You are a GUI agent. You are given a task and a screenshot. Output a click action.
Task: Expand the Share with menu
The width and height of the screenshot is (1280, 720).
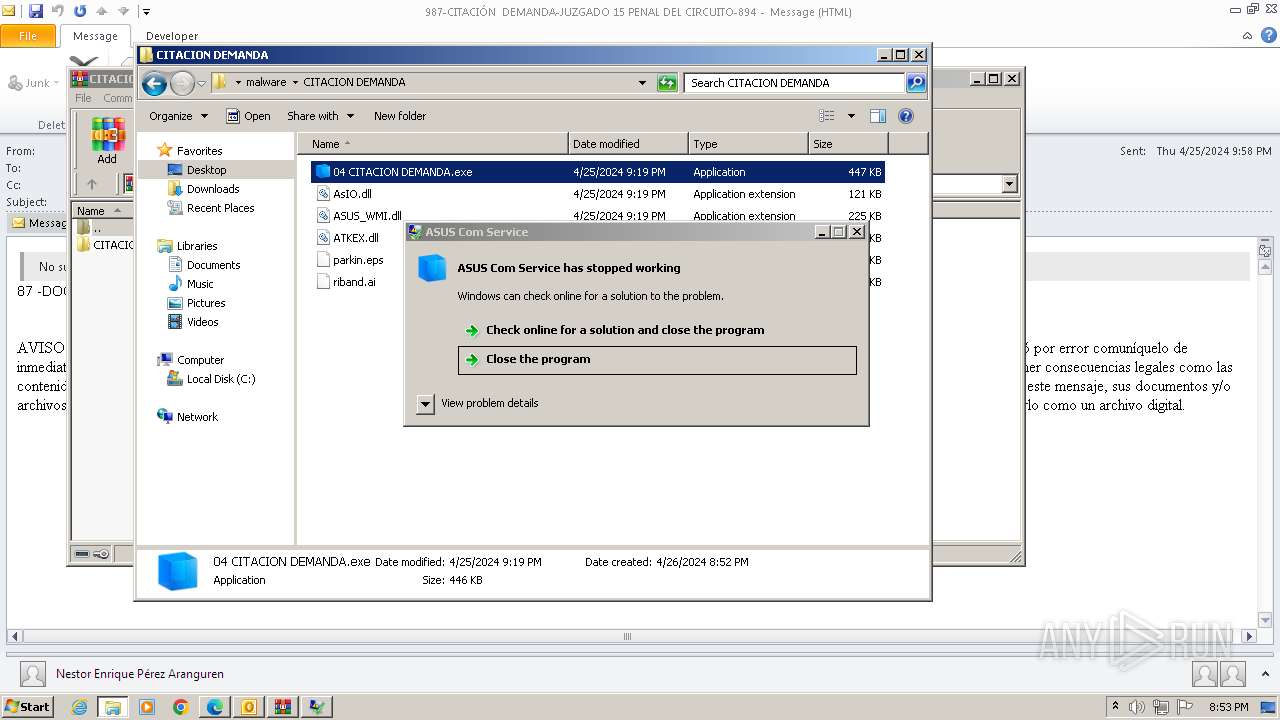pos(320,116)
